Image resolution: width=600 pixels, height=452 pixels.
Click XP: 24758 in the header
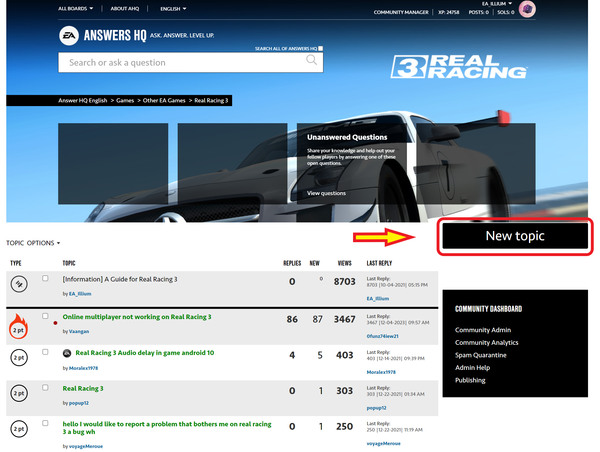(x=448, y=12)
